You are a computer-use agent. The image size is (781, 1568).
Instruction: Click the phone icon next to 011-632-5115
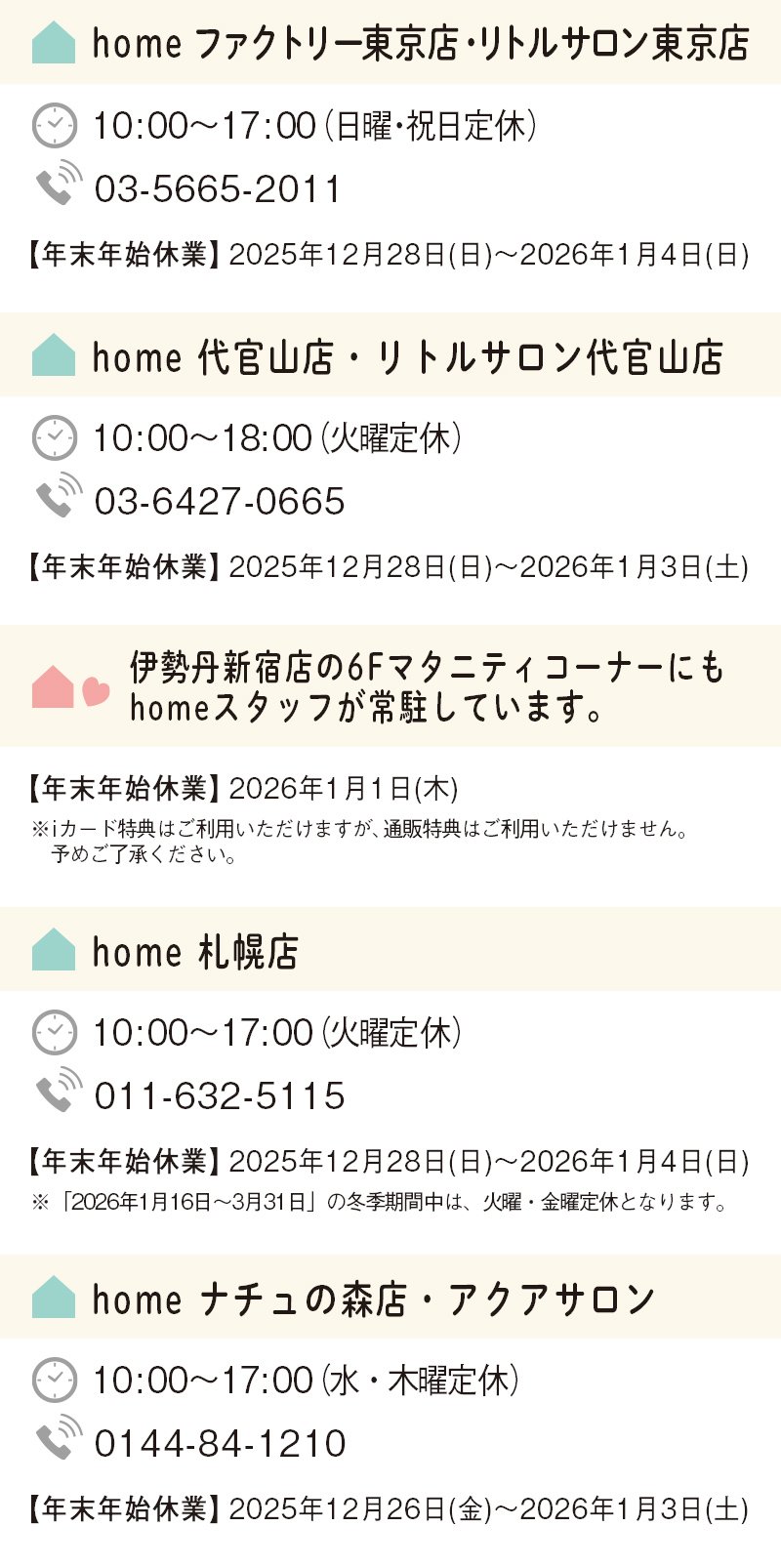(x=59, y=1090)
